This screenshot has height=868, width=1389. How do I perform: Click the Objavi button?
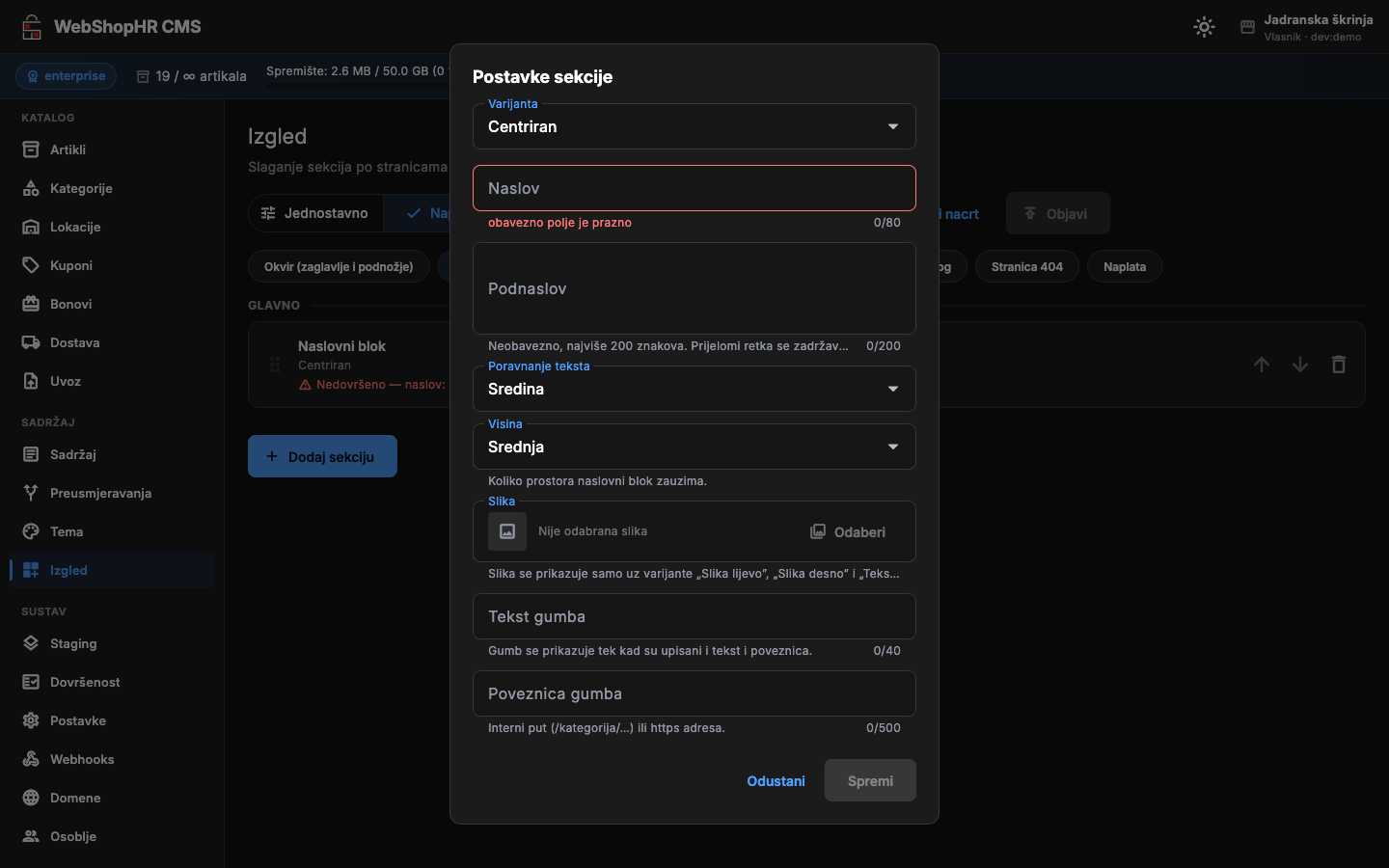click(x=1058, y=213)
